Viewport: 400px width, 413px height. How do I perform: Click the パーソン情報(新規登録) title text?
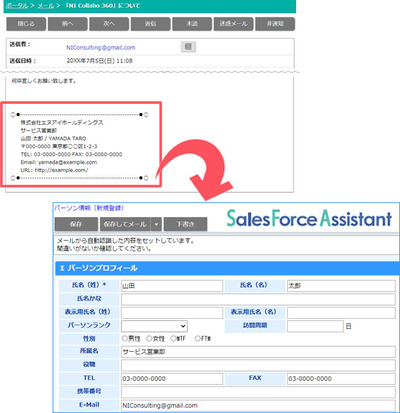coord(89,208)
